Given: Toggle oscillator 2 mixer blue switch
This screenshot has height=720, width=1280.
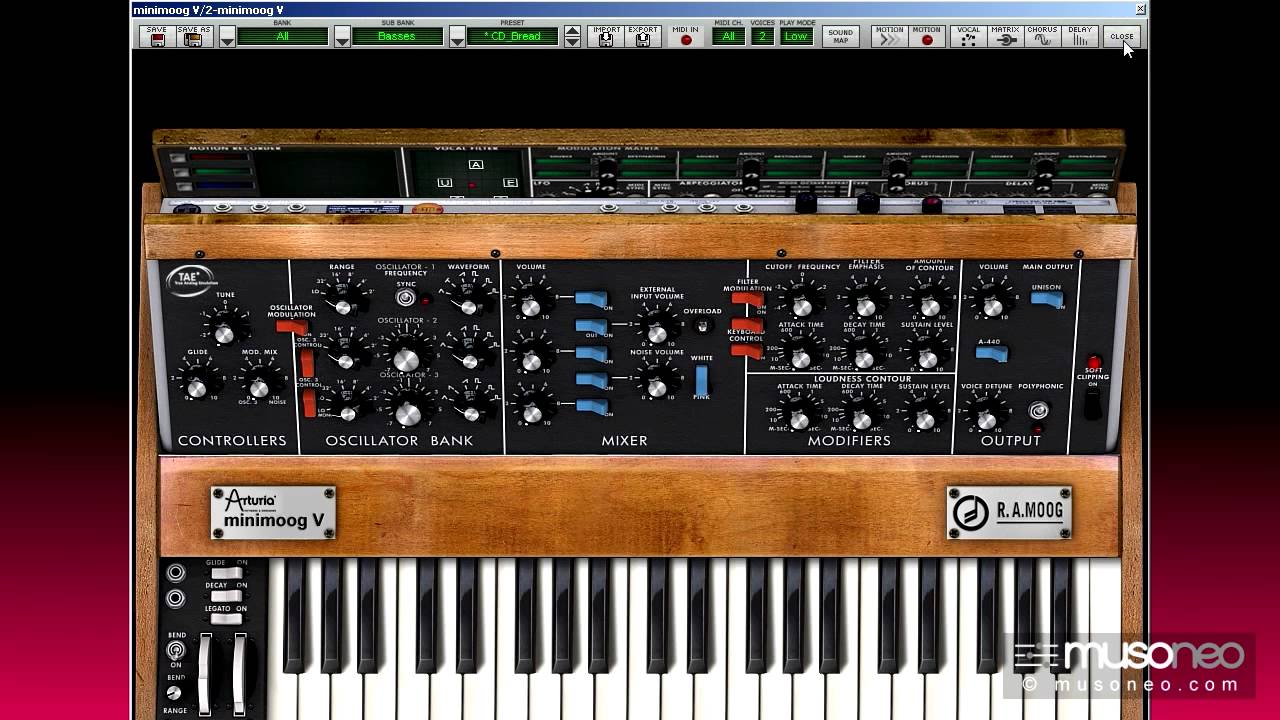Looking at the screenshot, I should tap(591, 353).
